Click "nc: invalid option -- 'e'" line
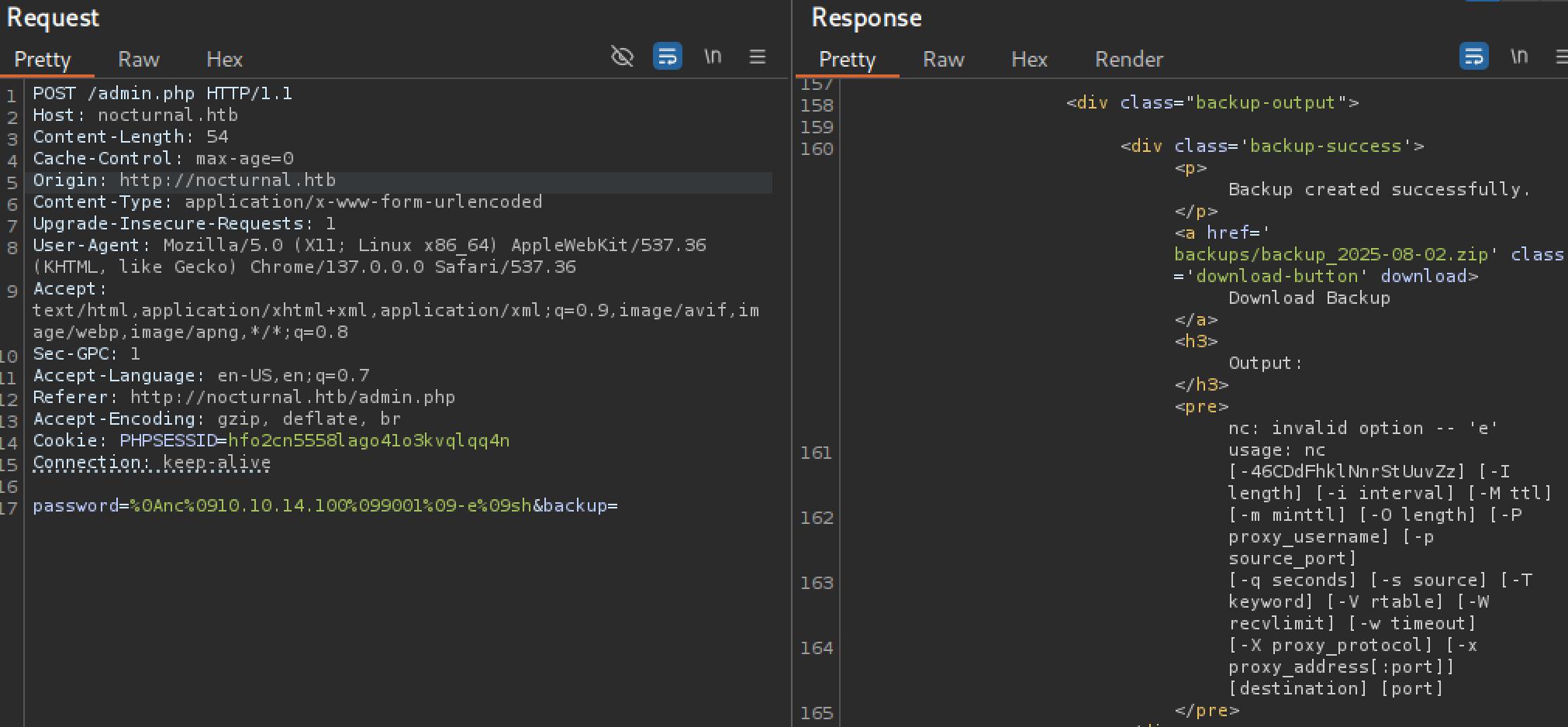This screenshot has height=727, width=1568. point(1364,429)
